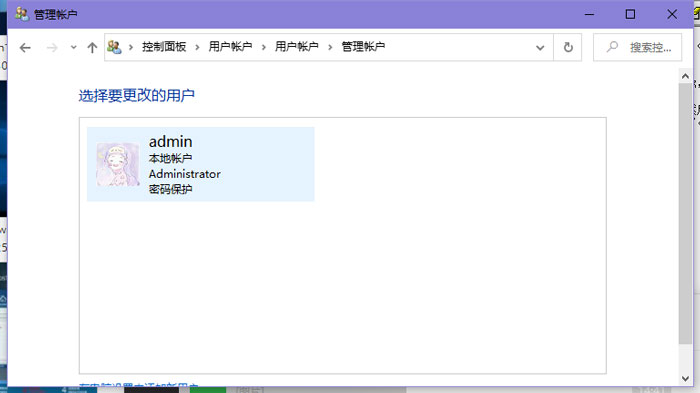Click into the 搜索控 search box
Screen dimensions: 700x393
click(x=637, y=47)
